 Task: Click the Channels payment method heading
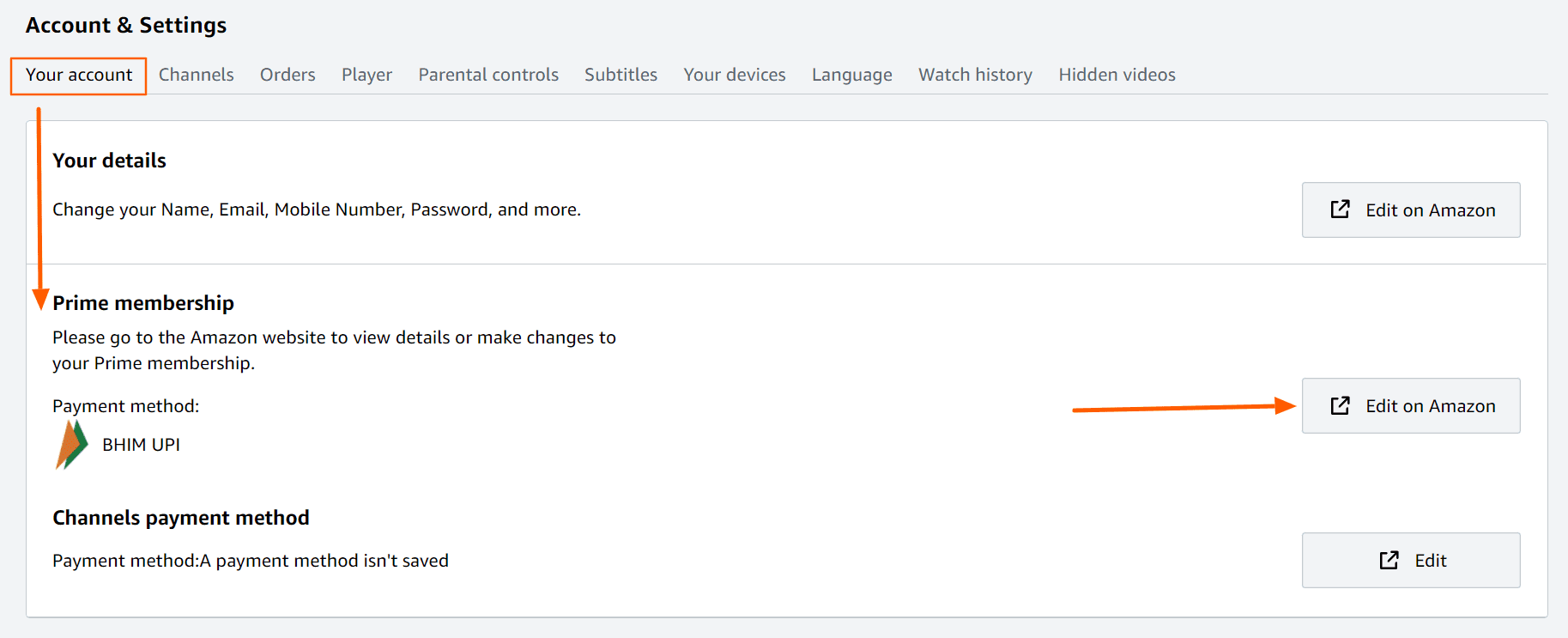(181, 518)
